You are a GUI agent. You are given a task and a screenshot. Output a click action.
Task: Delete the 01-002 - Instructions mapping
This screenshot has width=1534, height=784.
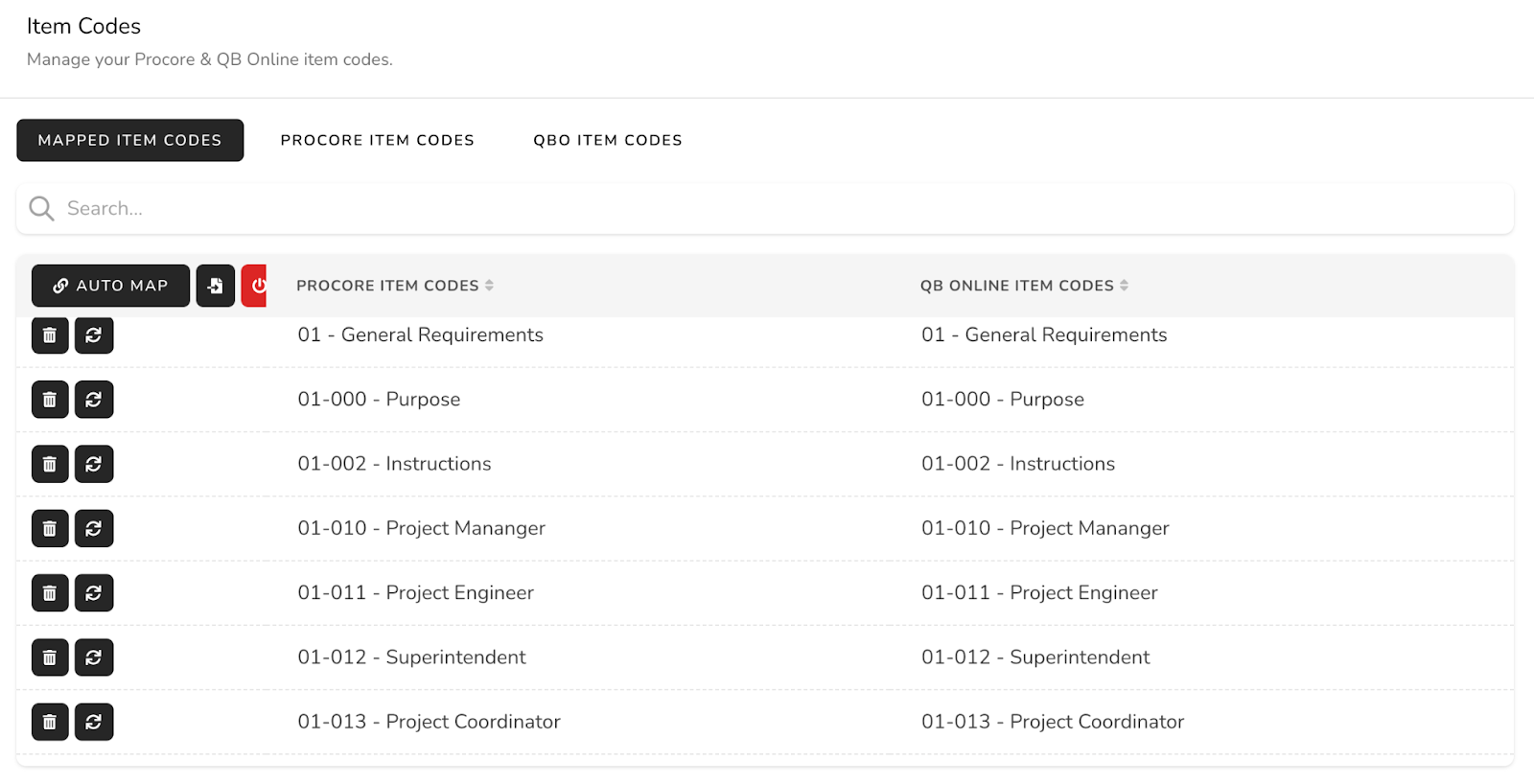click(50, 464)
